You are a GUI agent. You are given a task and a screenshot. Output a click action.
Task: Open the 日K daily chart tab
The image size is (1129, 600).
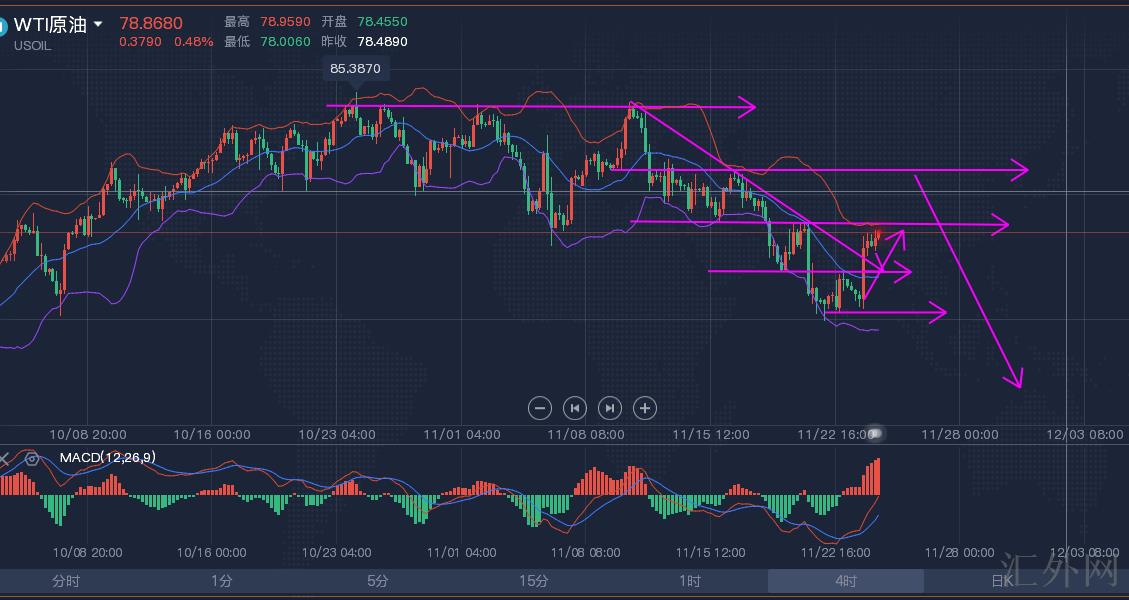click(x=1001, y=581)
